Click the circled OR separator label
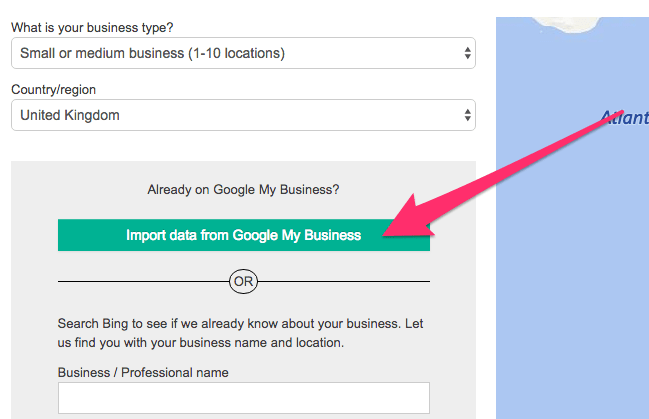 coord(243,282)
